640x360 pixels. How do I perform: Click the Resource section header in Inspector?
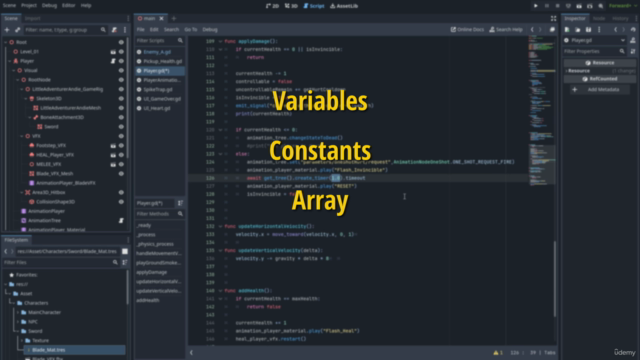pos(599,63)
